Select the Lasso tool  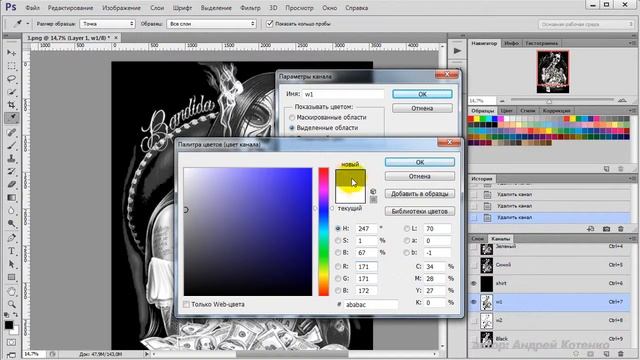11,79
